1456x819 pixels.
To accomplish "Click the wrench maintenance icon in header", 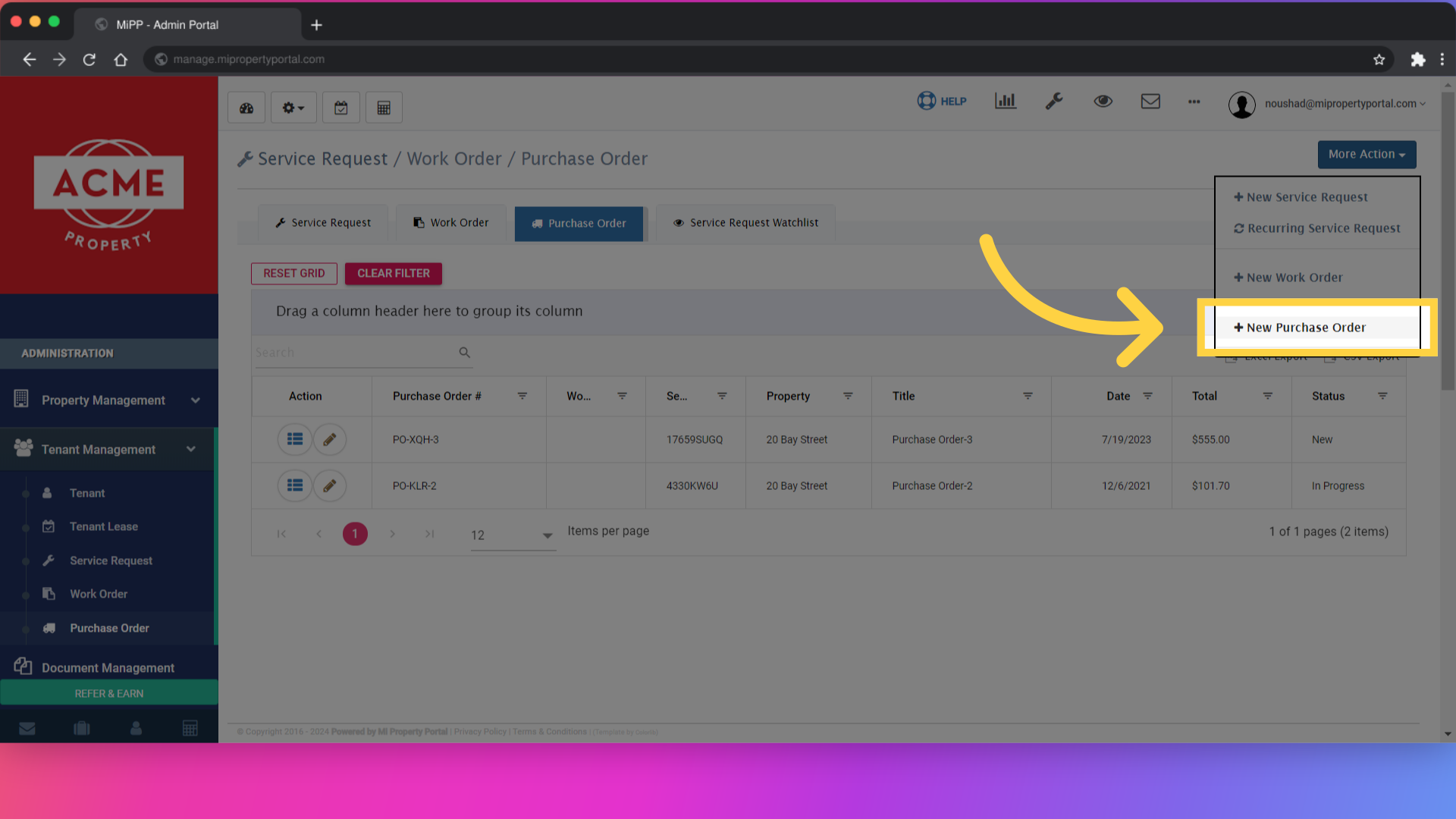I will pos(1054,101).
